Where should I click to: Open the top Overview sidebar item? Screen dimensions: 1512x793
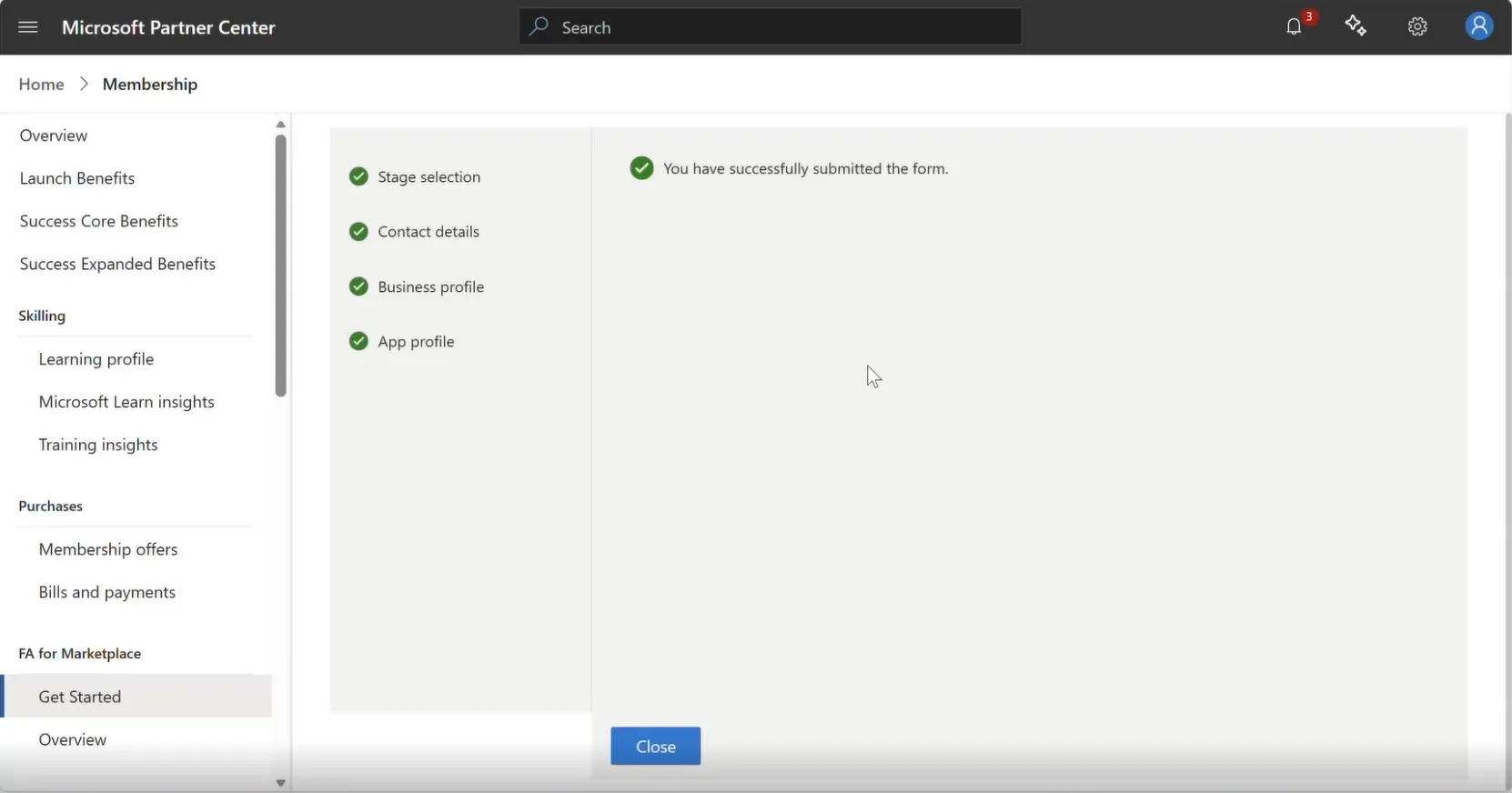(54, 136)
